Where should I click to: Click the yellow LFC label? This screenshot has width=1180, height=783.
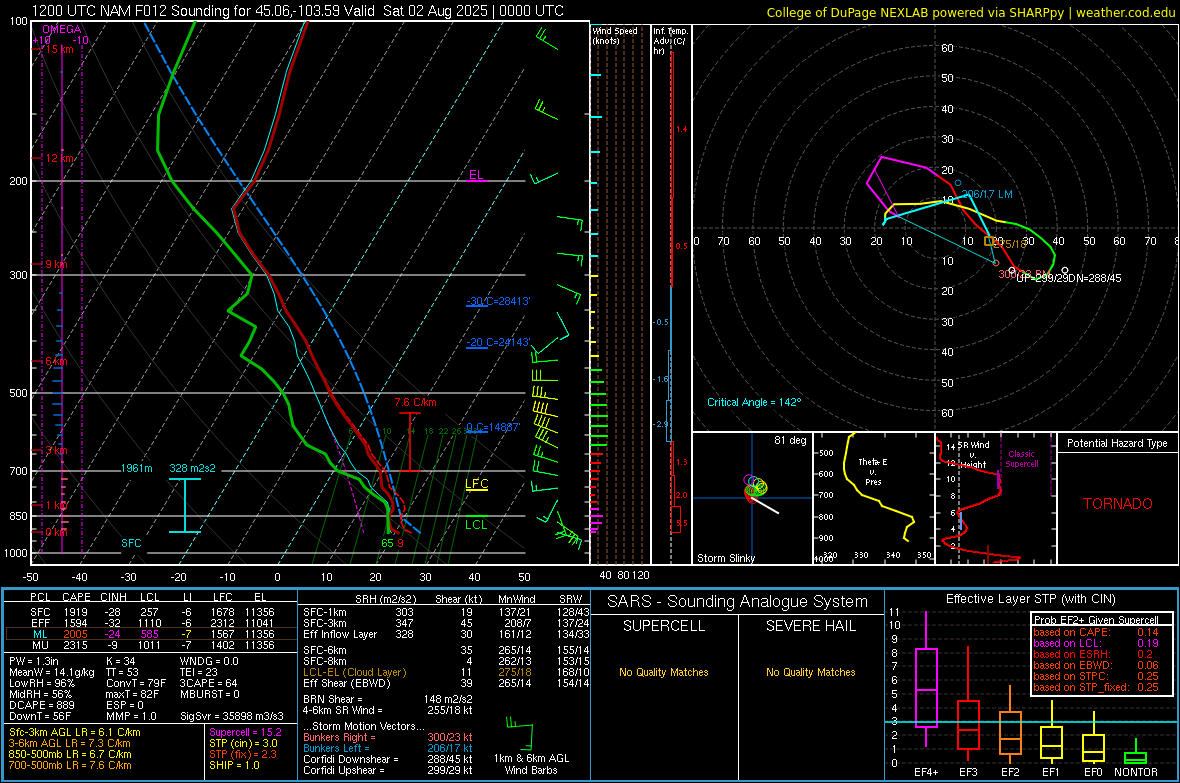click(476, 484)
